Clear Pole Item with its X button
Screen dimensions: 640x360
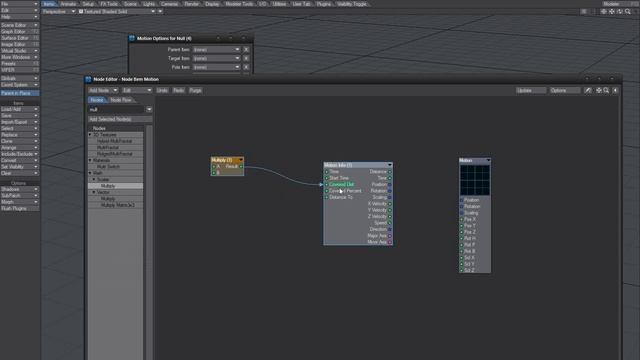coord(246,67)
